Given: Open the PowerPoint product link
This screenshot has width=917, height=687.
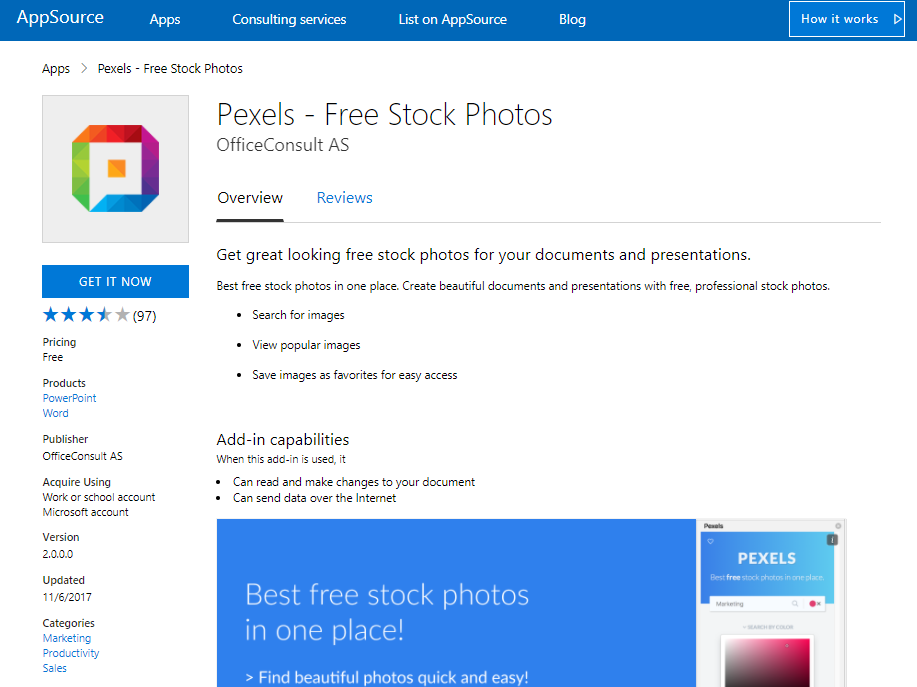Looking at the screenshot, I should (x=70, y=398).
